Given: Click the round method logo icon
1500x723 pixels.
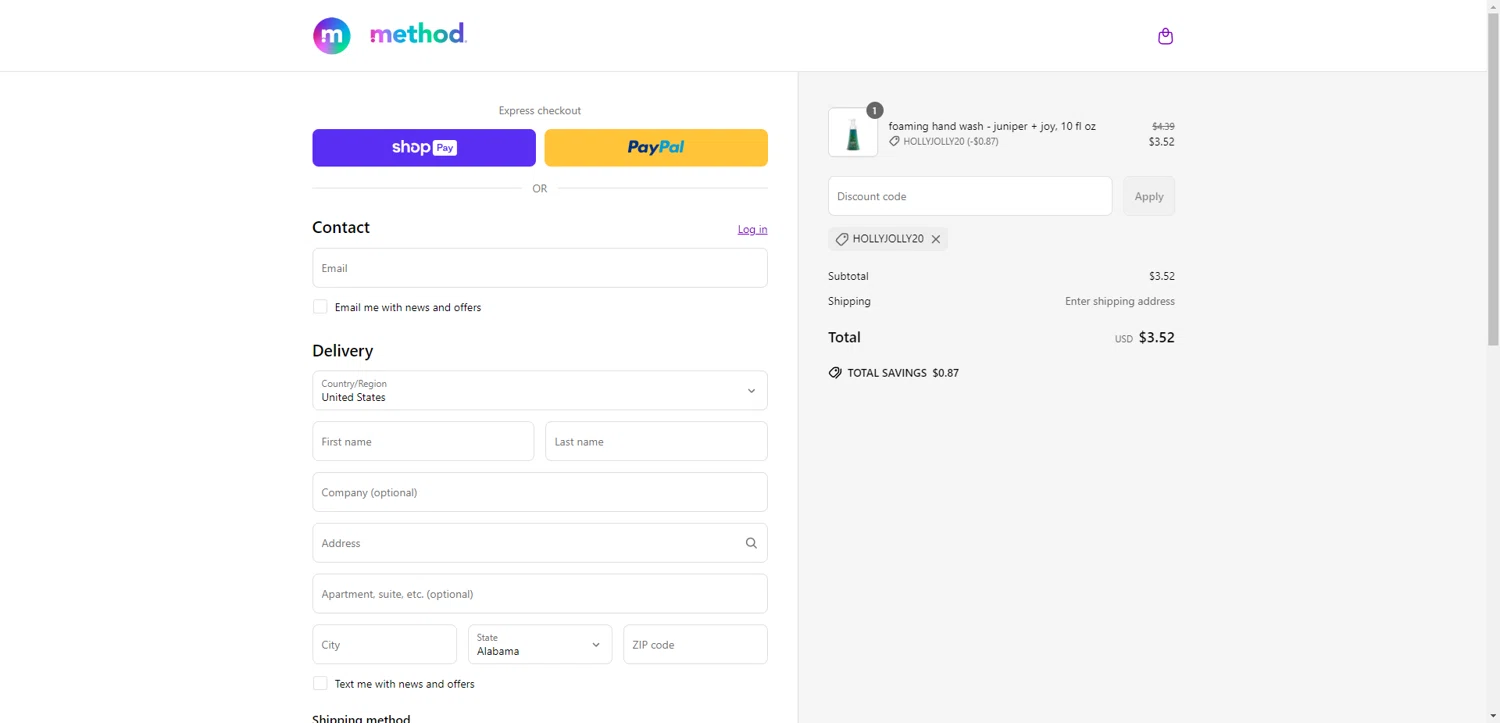Looking at the screenshot, I should 332,36.
